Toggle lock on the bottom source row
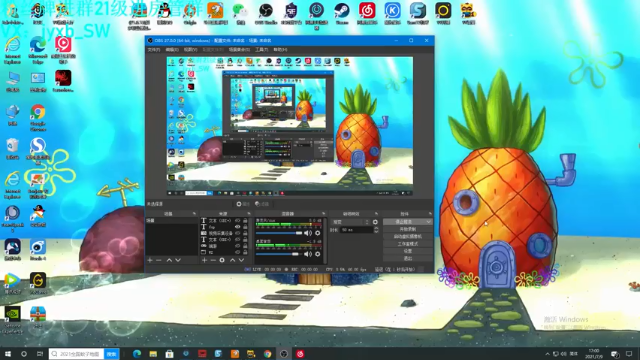 coord(245,252)
